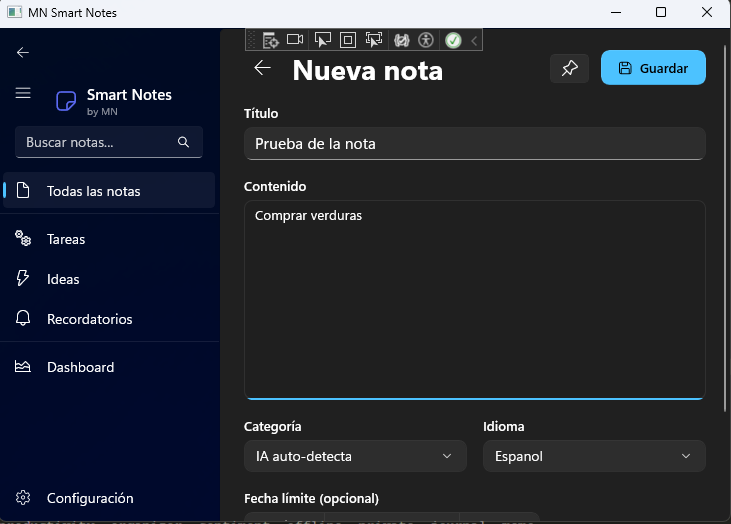Click into the Contenido text area

click(x=475, y=300)
